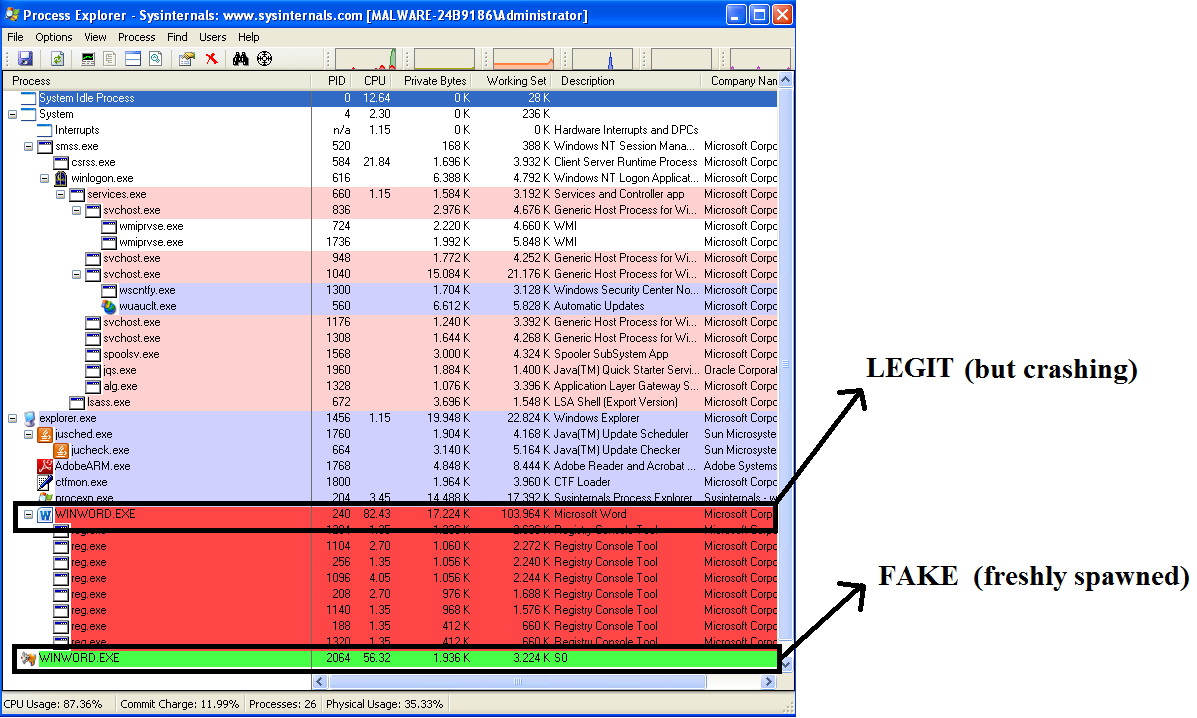Click the jucheck.exe Java icon
The width and height of the screenshot is (1197, 718).
click(x=61, y=450)
